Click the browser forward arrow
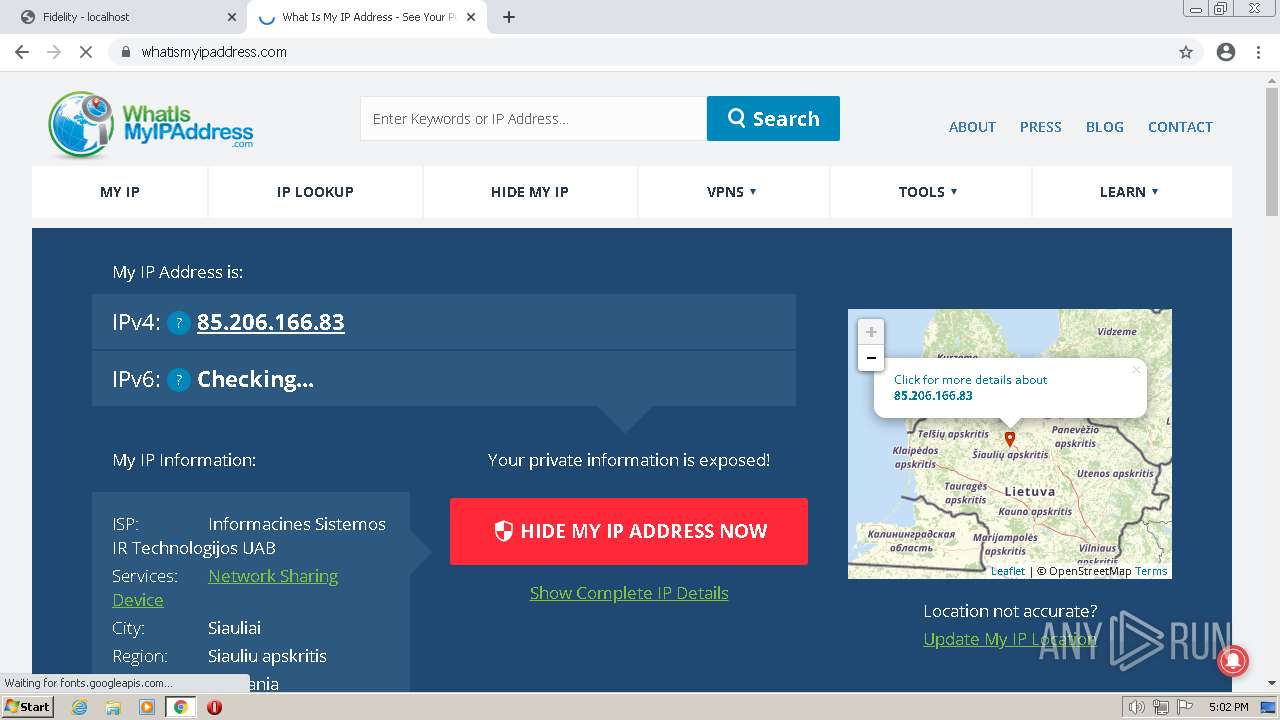 coord(54,52)
